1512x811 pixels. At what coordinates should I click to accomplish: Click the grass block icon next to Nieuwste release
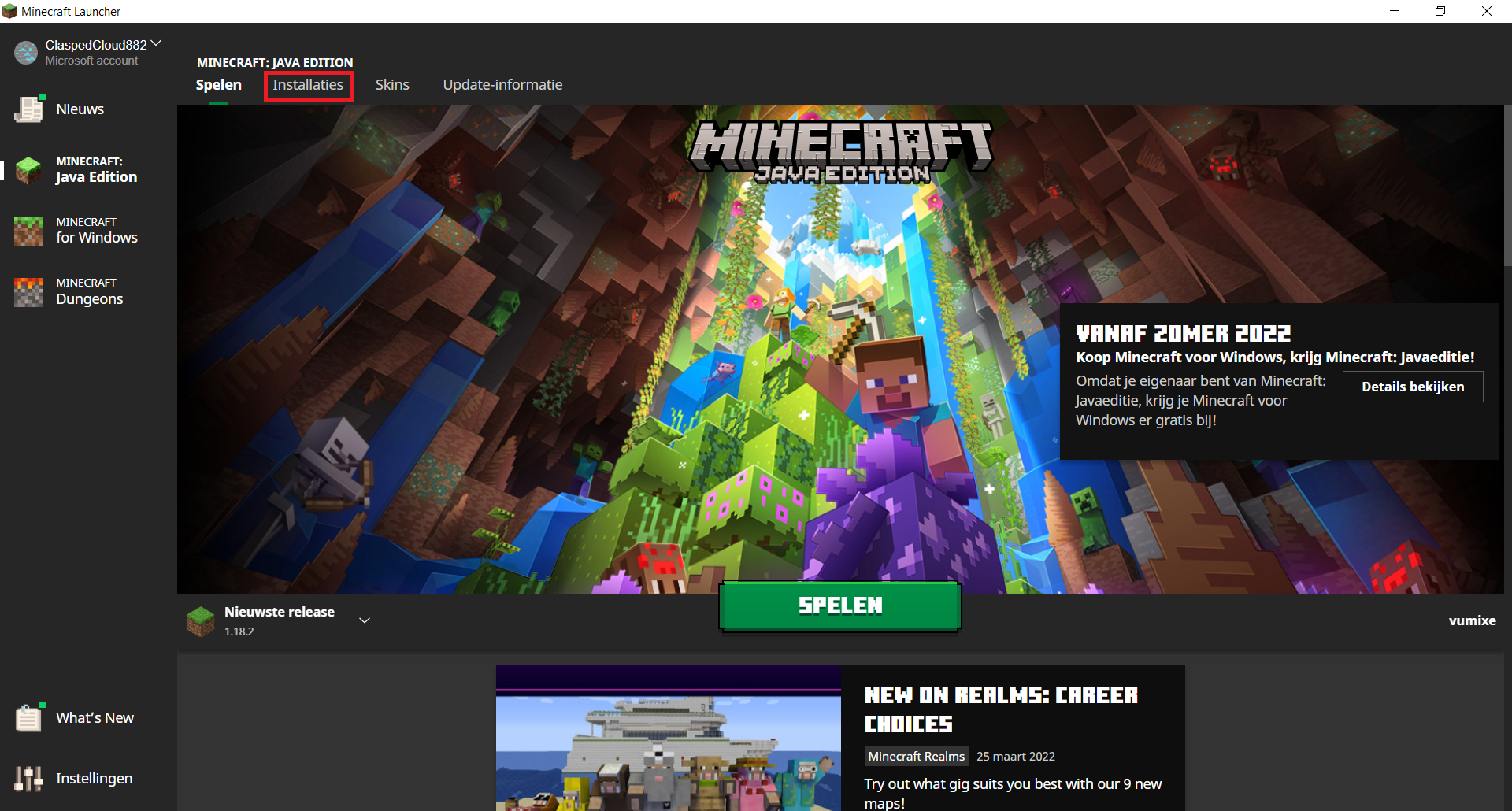coord(202,621)
